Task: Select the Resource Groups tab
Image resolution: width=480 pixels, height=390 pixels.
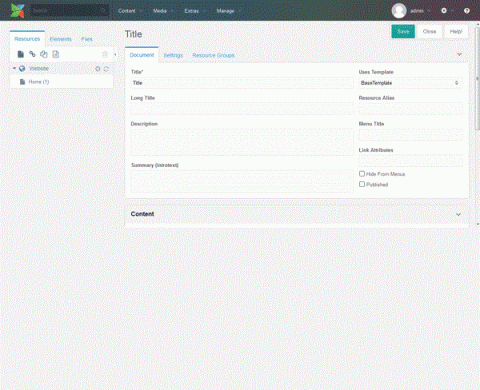Action: pyautogui.click(x=213, y=55)
